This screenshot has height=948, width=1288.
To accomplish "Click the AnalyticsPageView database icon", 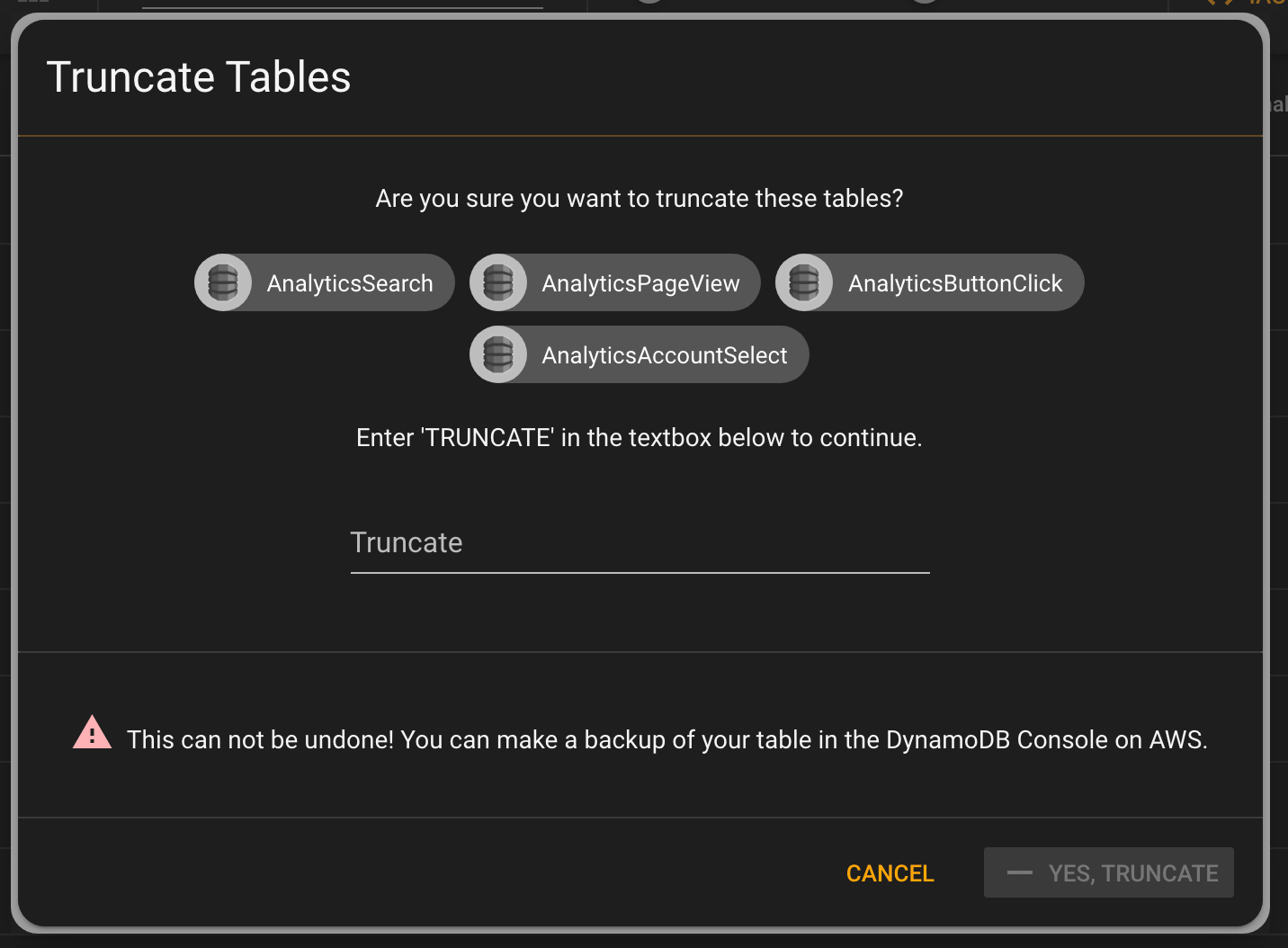I will coord(498,282).
